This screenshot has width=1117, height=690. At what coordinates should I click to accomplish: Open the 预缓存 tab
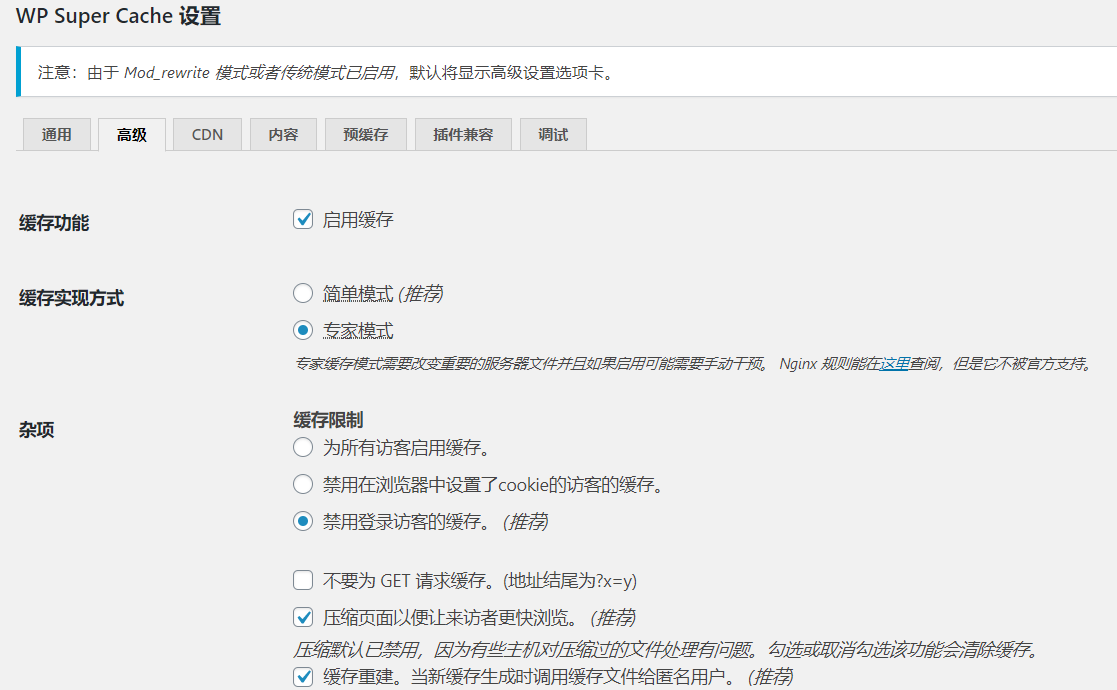365,135
